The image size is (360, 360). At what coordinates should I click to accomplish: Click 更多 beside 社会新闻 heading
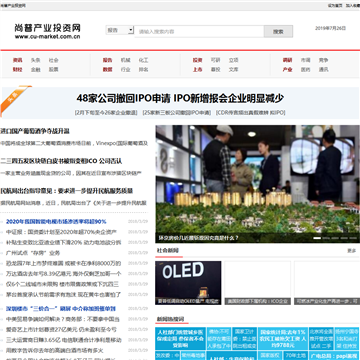(352, 251)
